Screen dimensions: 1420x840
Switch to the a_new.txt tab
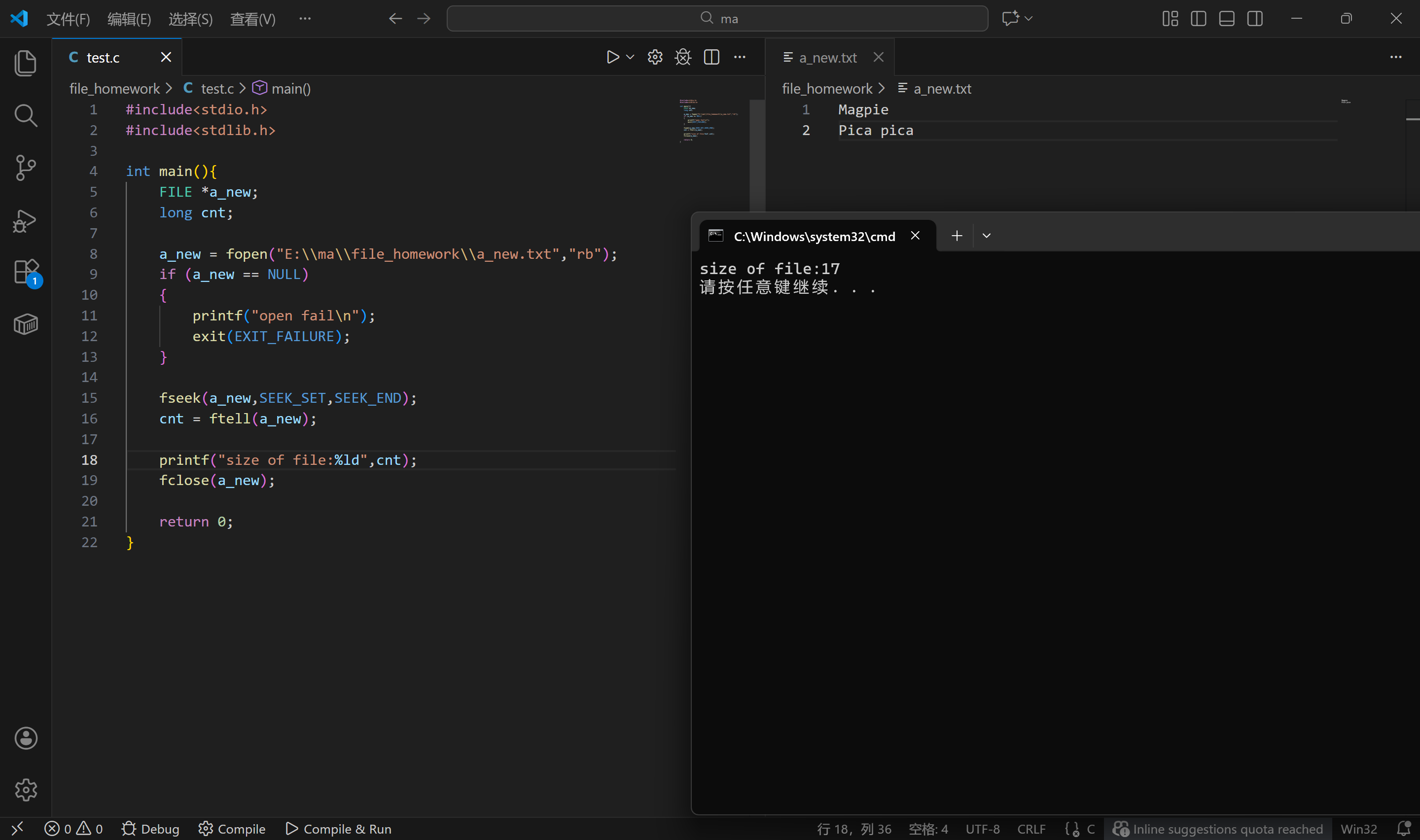click(827, 57)
